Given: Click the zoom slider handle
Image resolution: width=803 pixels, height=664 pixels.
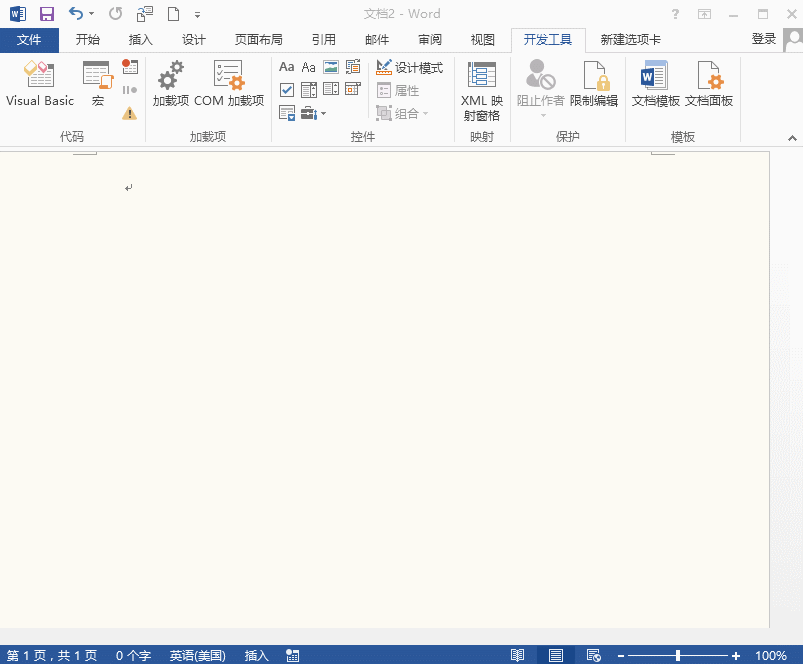Looking at the screenshot, I should coord(678,655).
